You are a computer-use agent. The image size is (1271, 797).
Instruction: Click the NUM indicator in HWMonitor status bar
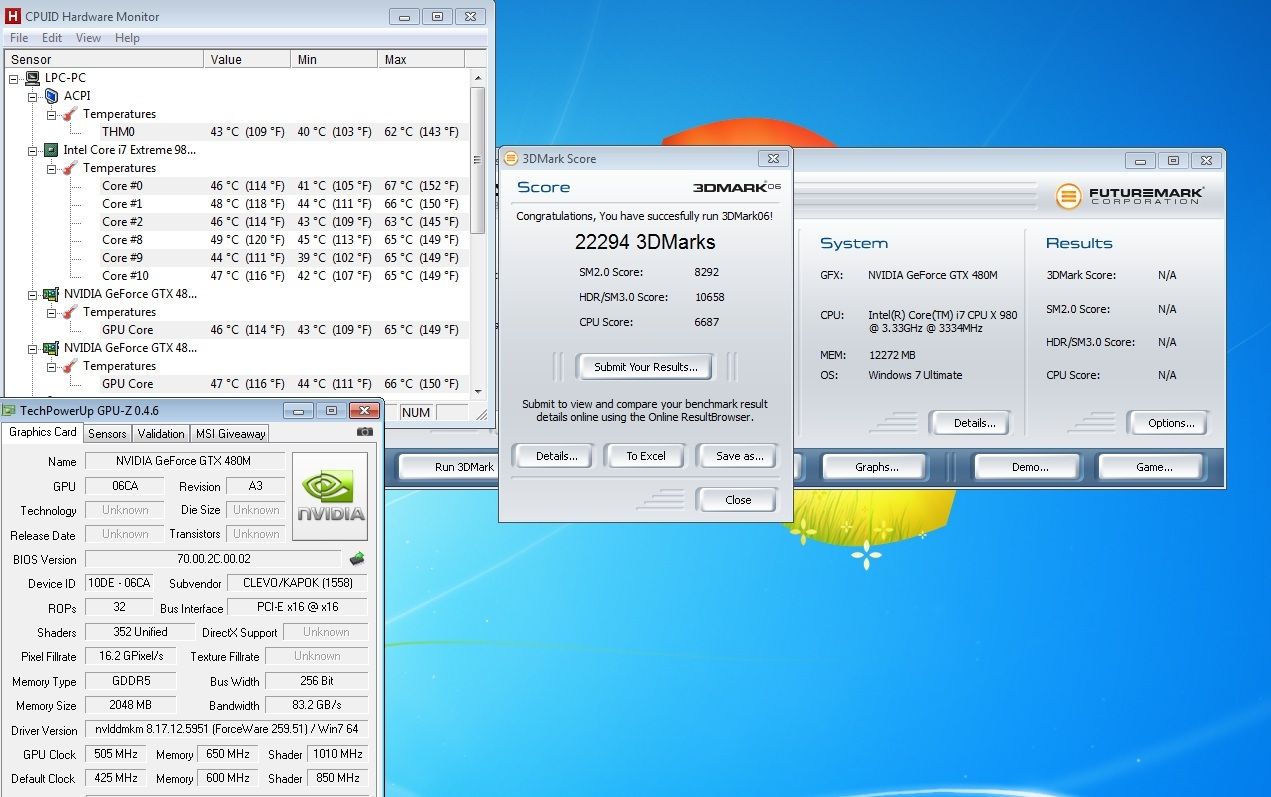pos(416,412)
